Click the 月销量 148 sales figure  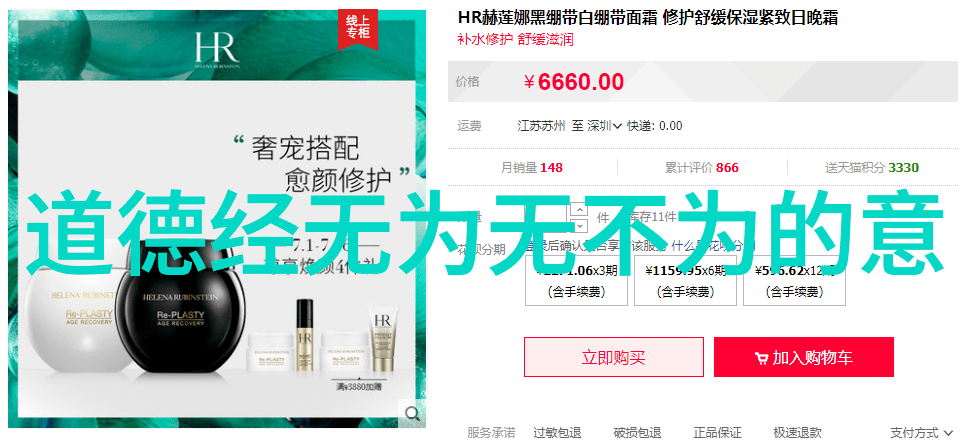pyautogui.click(x=532, y=168)
